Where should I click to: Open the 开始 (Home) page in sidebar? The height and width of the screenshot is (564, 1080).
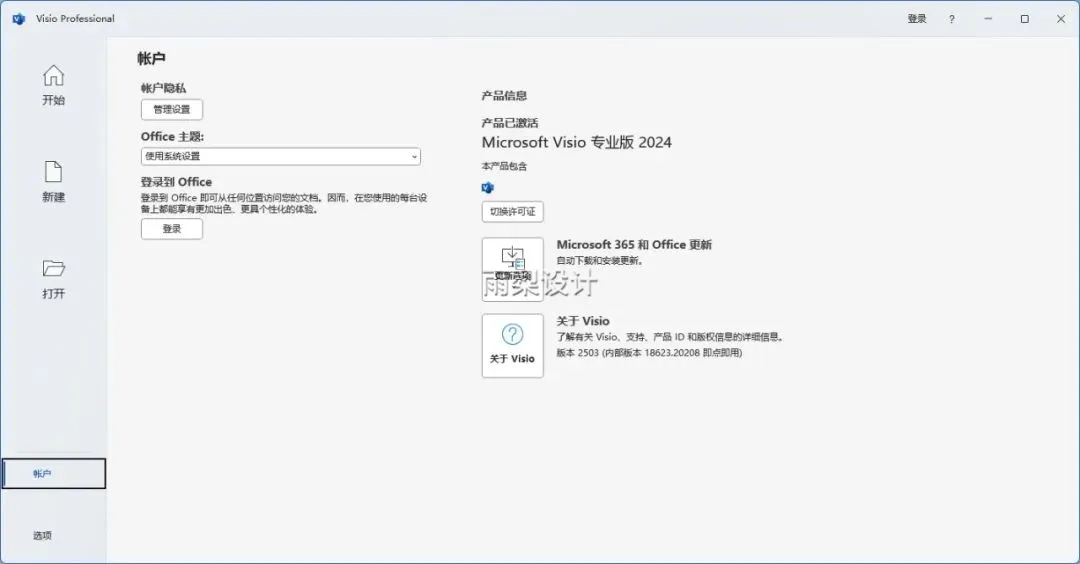[53, 85]
